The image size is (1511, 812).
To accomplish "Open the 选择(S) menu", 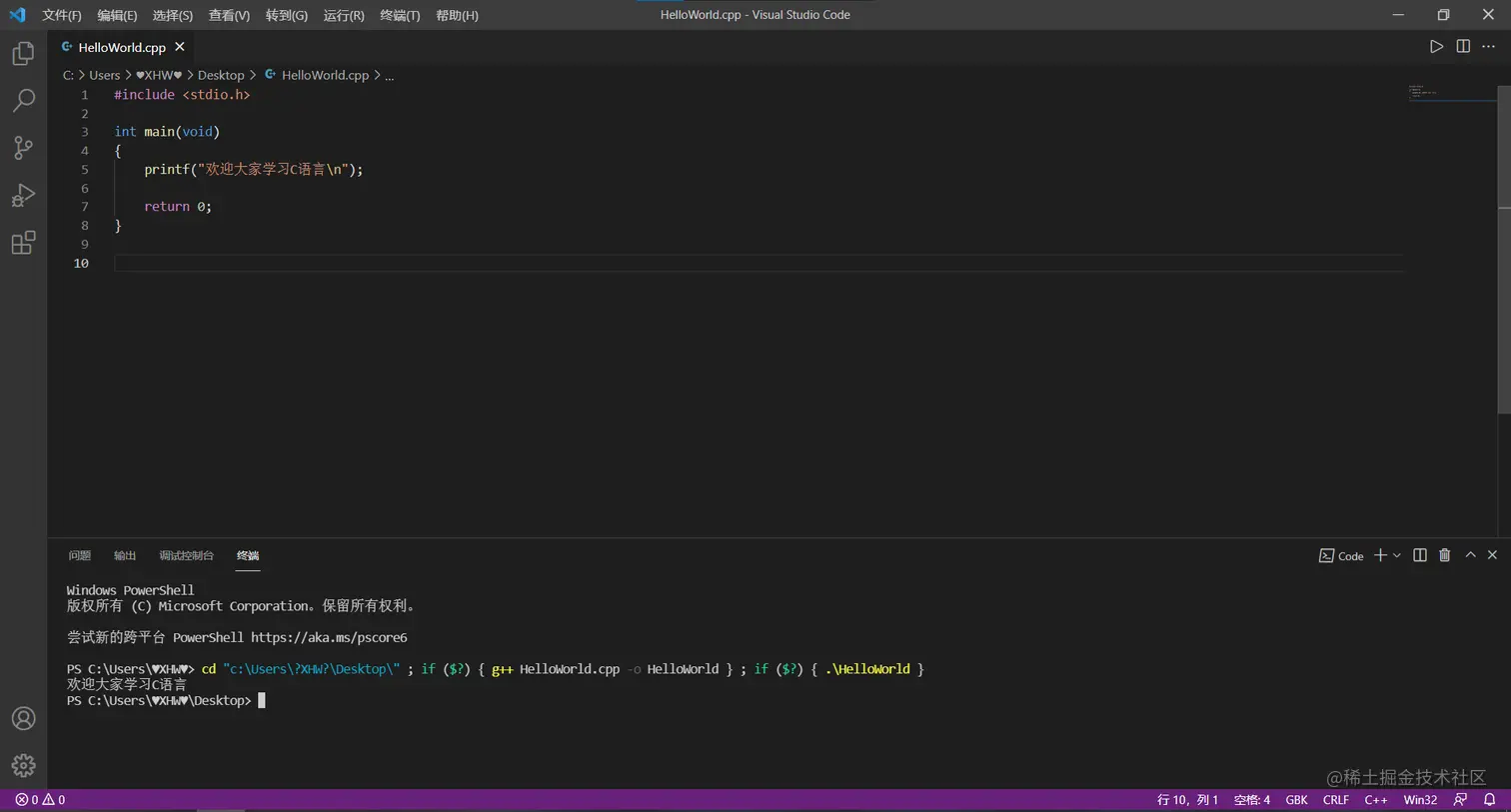I will (173, 15).
